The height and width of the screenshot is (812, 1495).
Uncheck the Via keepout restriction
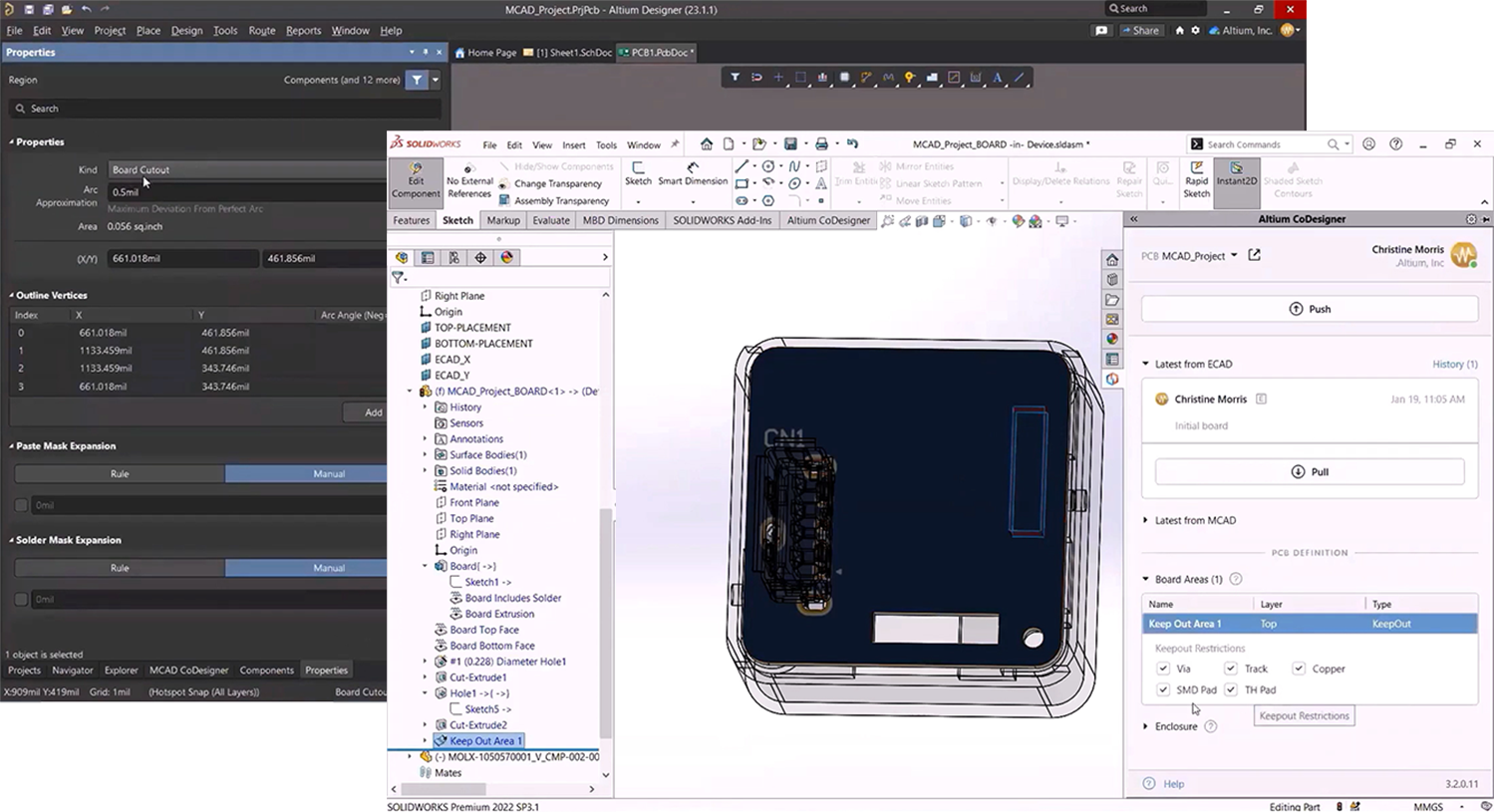click(1163, 669)
